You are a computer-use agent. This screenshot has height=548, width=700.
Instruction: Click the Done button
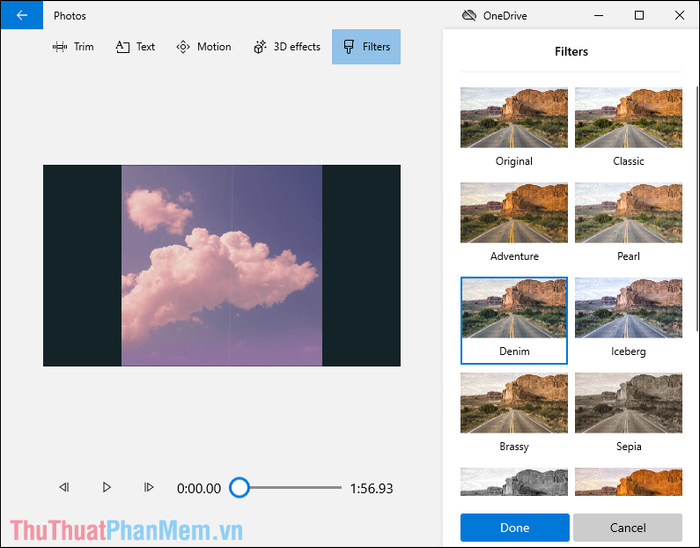click(x=515, y=527)
